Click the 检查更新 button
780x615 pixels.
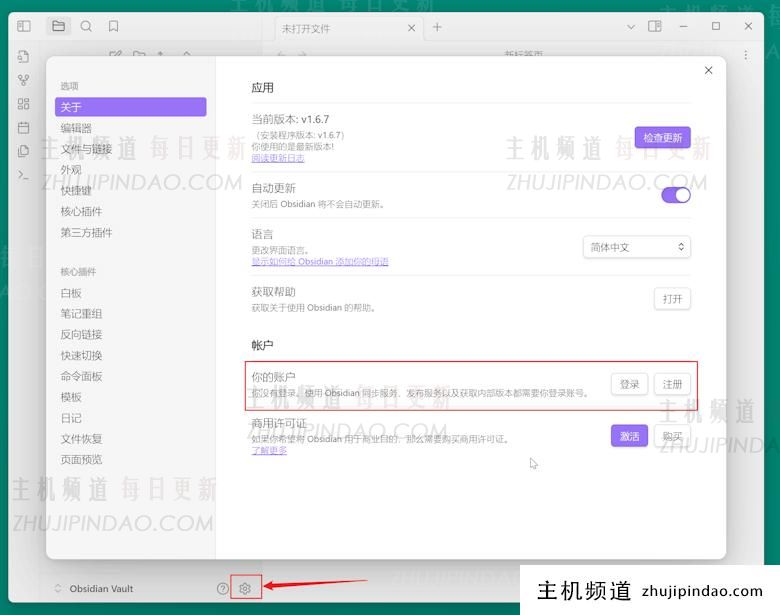pos(662,138)
